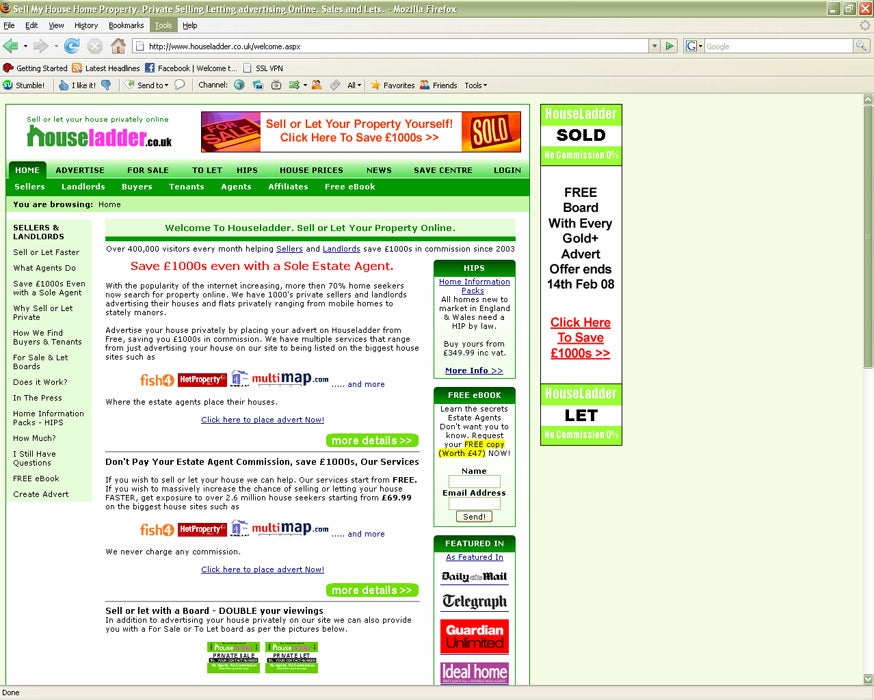The height and width of the screenshot is (700, 874).
Task: Click the magnifier search icon in Google box
Action: pos(860,46)
